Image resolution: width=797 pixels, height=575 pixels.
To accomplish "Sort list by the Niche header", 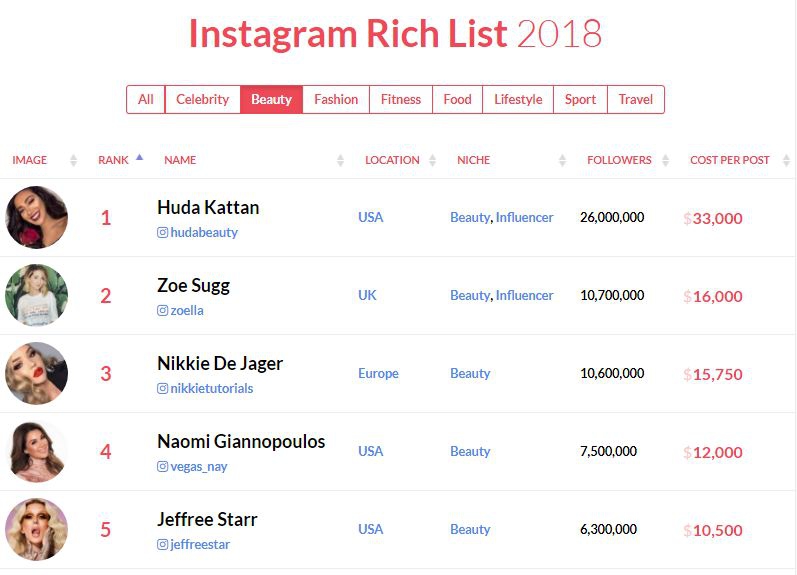I will 474,160.
